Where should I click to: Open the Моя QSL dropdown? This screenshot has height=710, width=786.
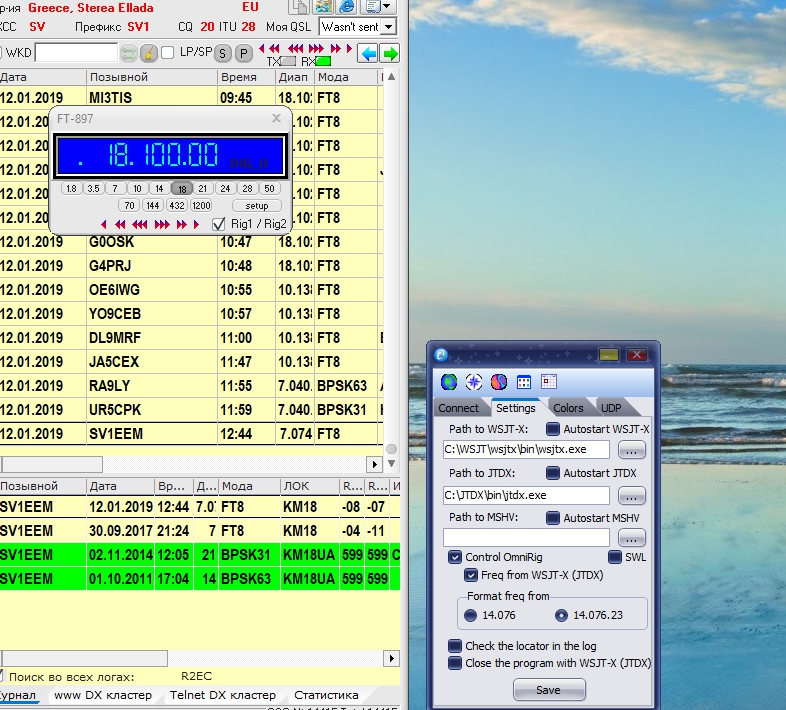point(388,27)
